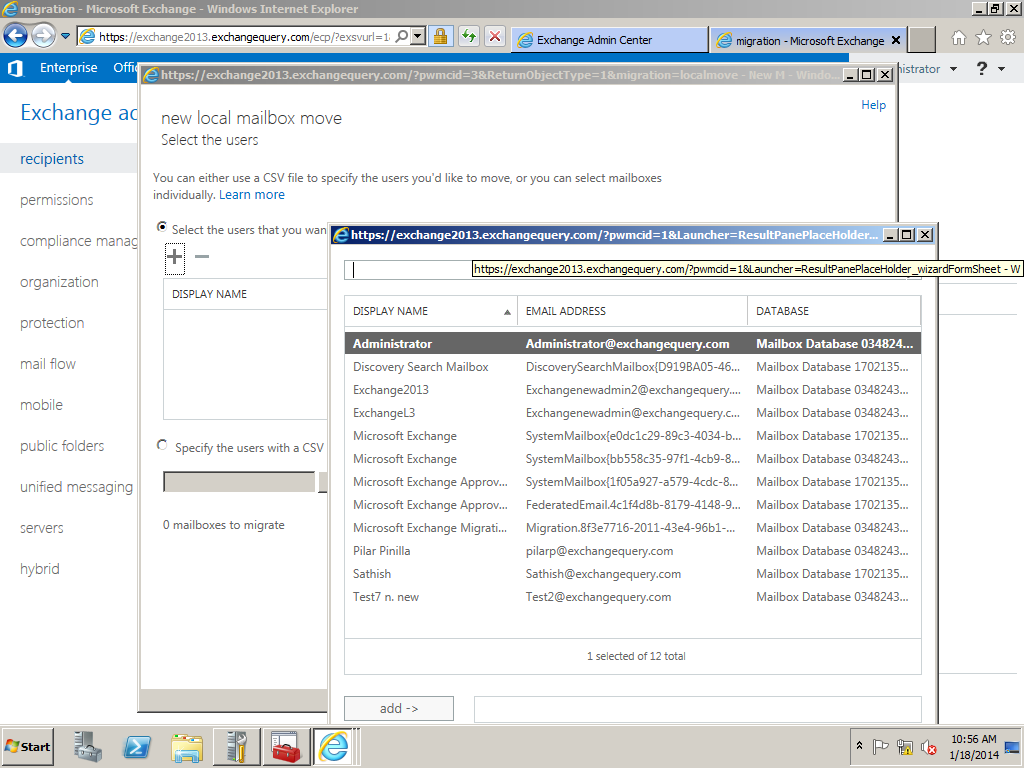The height and width of the screenshot is (768, 1024).
Task: Expand the Administrator account dropdown arrow
Action: (x=953, y=69)
